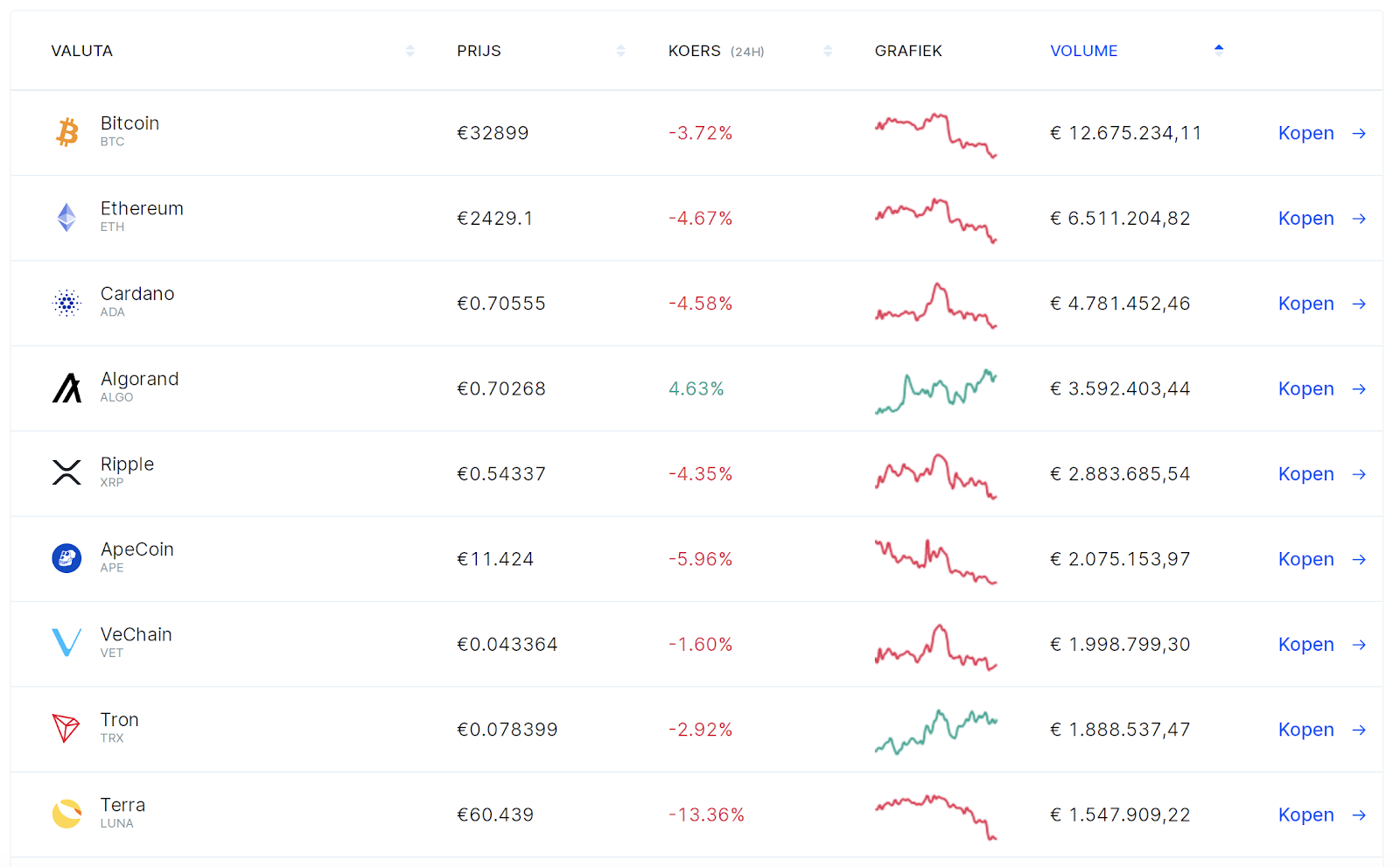The height and width of the screenshot is (867, 1400).
Task: Click the Algorand logo icon
Action: 66,388
